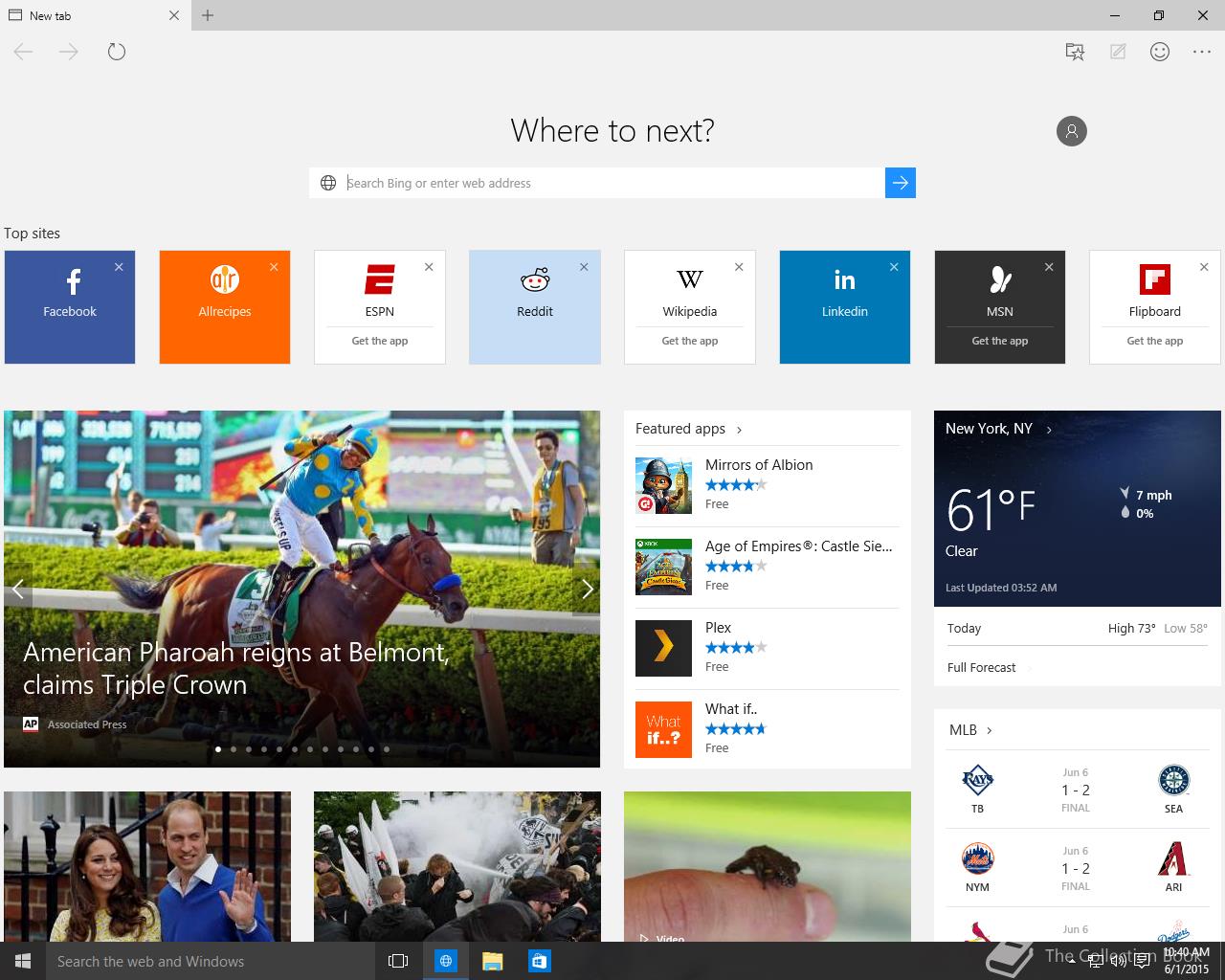Open the Reddit top site tile
The height and width of the screenshot is (980, 1225).
pos(535,307)
